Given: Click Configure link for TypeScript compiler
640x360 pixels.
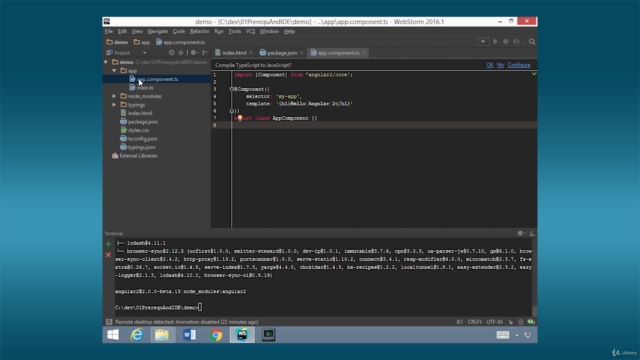Looking at the screenshot, I should click(519, 65).
